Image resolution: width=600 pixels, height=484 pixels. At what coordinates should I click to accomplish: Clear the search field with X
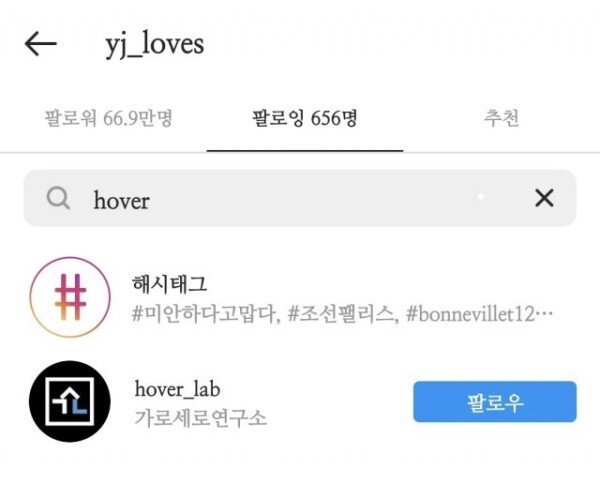coord(544,198)
